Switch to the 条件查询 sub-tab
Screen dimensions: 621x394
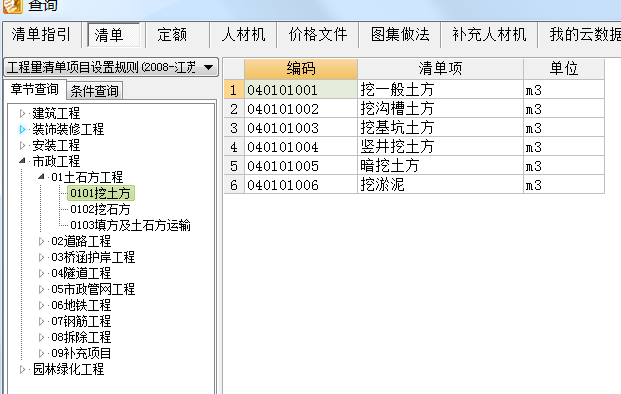click(x=95, y=91)
